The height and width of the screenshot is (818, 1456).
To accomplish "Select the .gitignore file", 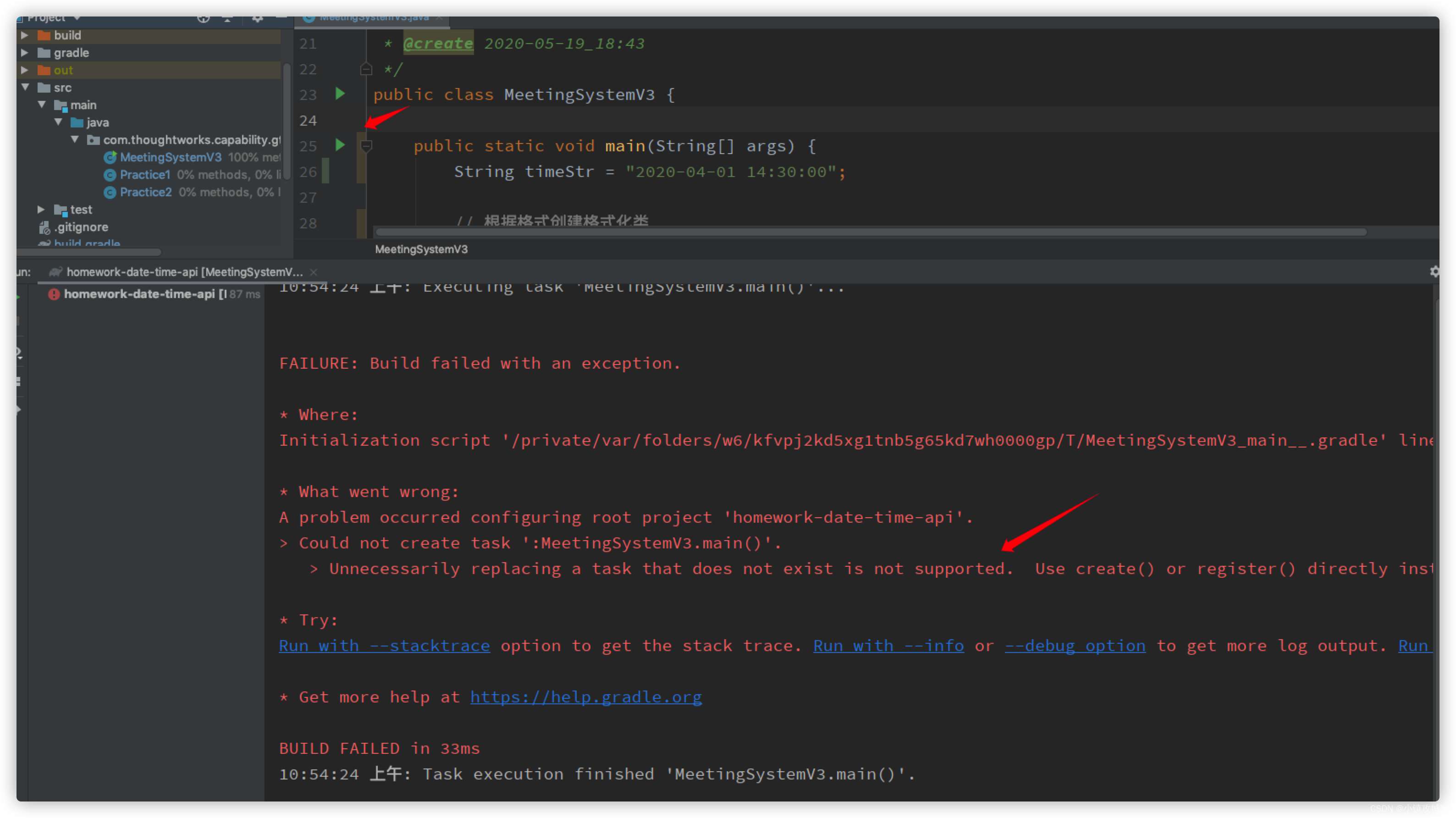I will pos(81,227).
